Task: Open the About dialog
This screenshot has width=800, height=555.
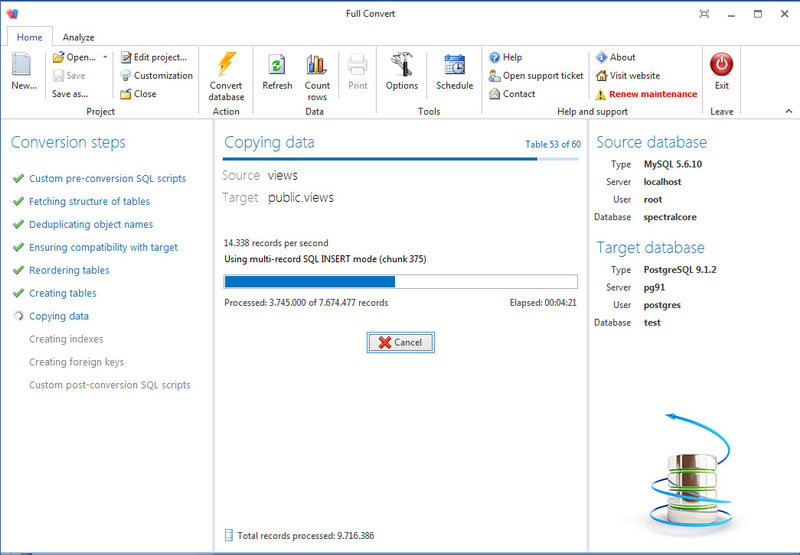Action: point(615,57)
